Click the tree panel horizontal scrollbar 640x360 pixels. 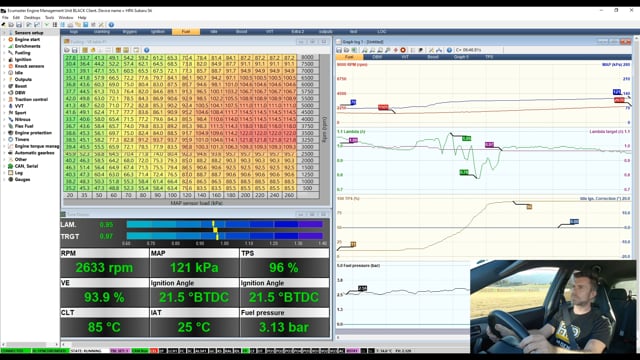tap(30, 344)
